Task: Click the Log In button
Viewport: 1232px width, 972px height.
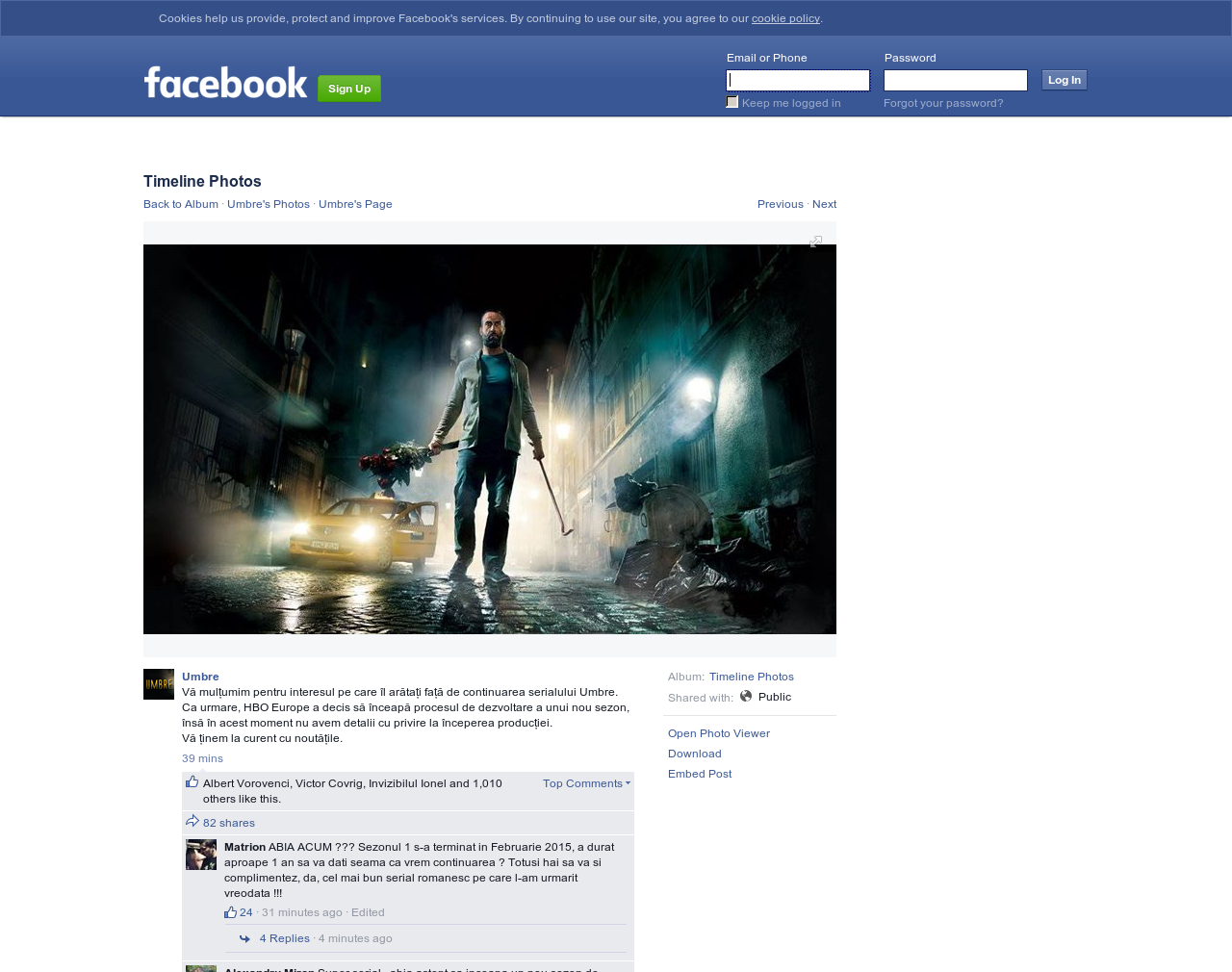Action: point(1065,80)
